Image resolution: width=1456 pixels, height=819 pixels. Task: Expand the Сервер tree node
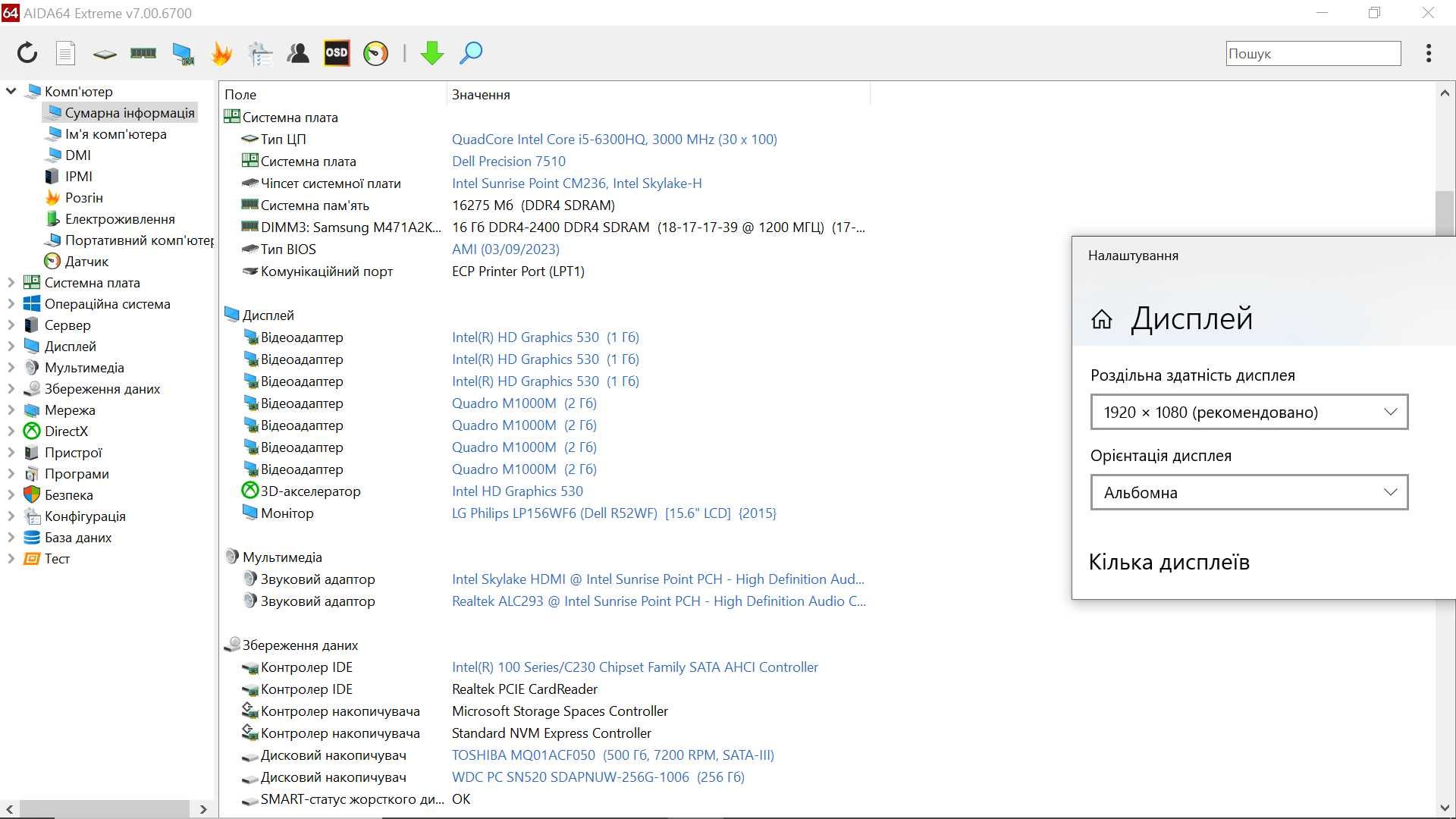(11, 325)
